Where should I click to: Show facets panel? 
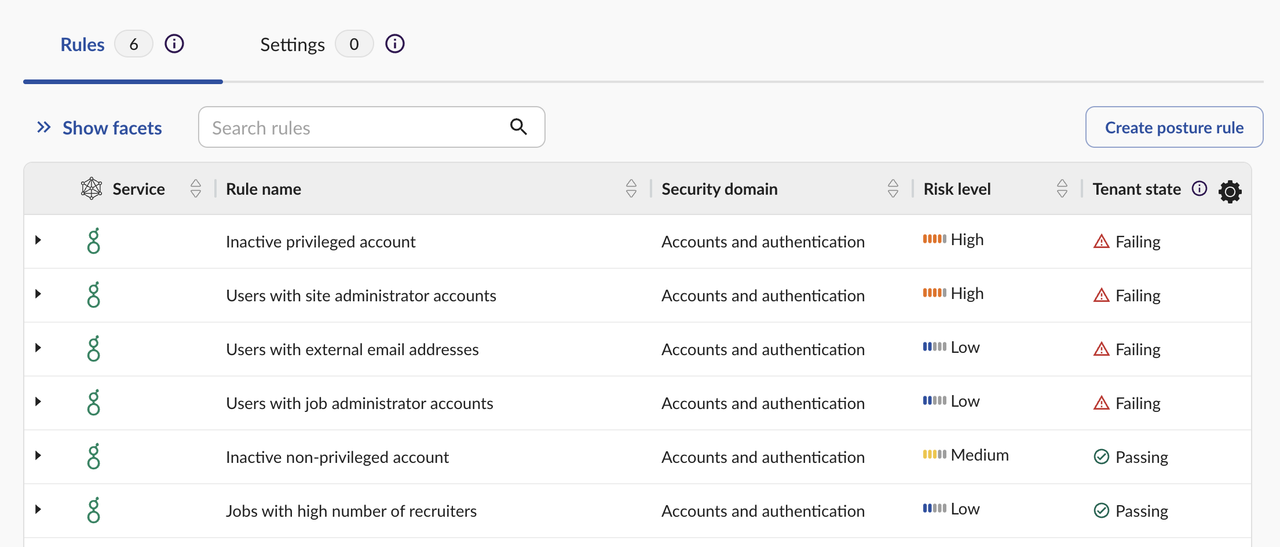click(99, 128)
